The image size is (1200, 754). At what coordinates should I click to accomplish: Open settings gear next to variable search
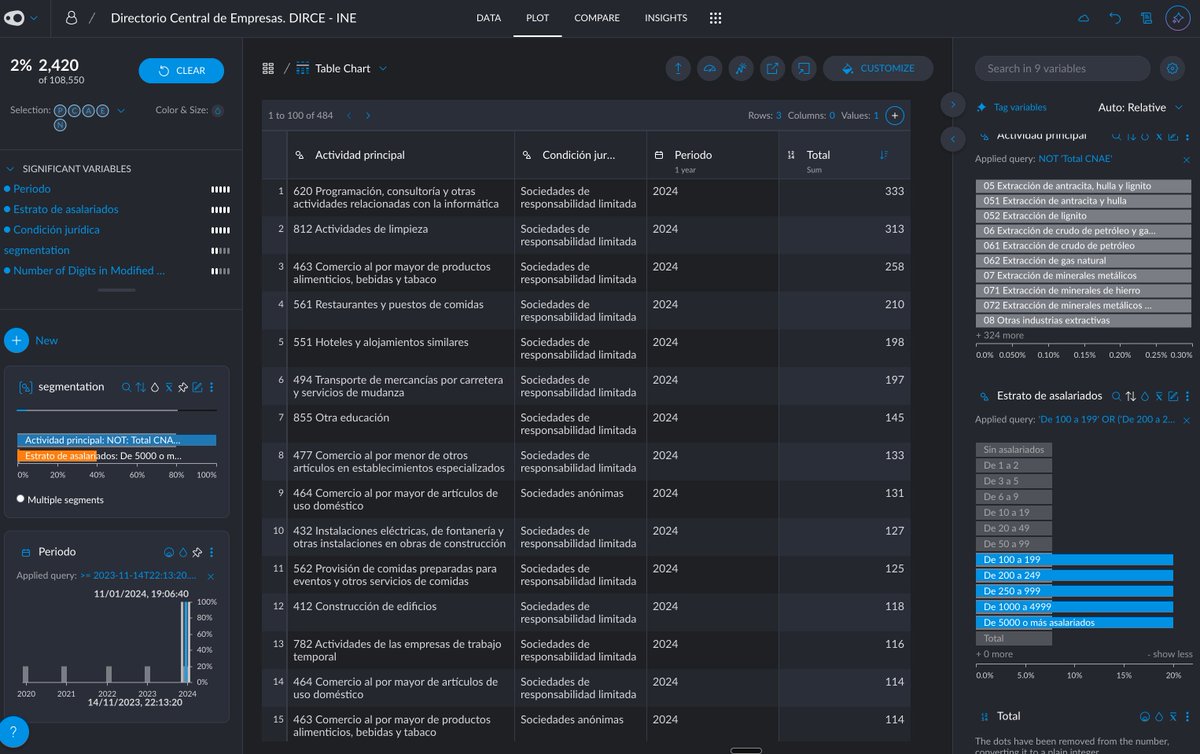pyautogui.click(x=1172, y=68)
